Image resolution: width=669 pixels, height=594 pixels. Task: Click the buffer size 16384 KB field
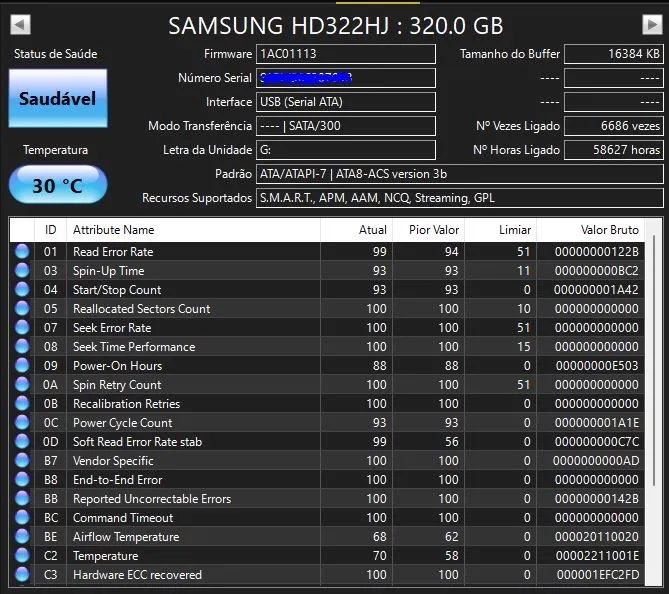pyautogui.click(x=614, y=54)
